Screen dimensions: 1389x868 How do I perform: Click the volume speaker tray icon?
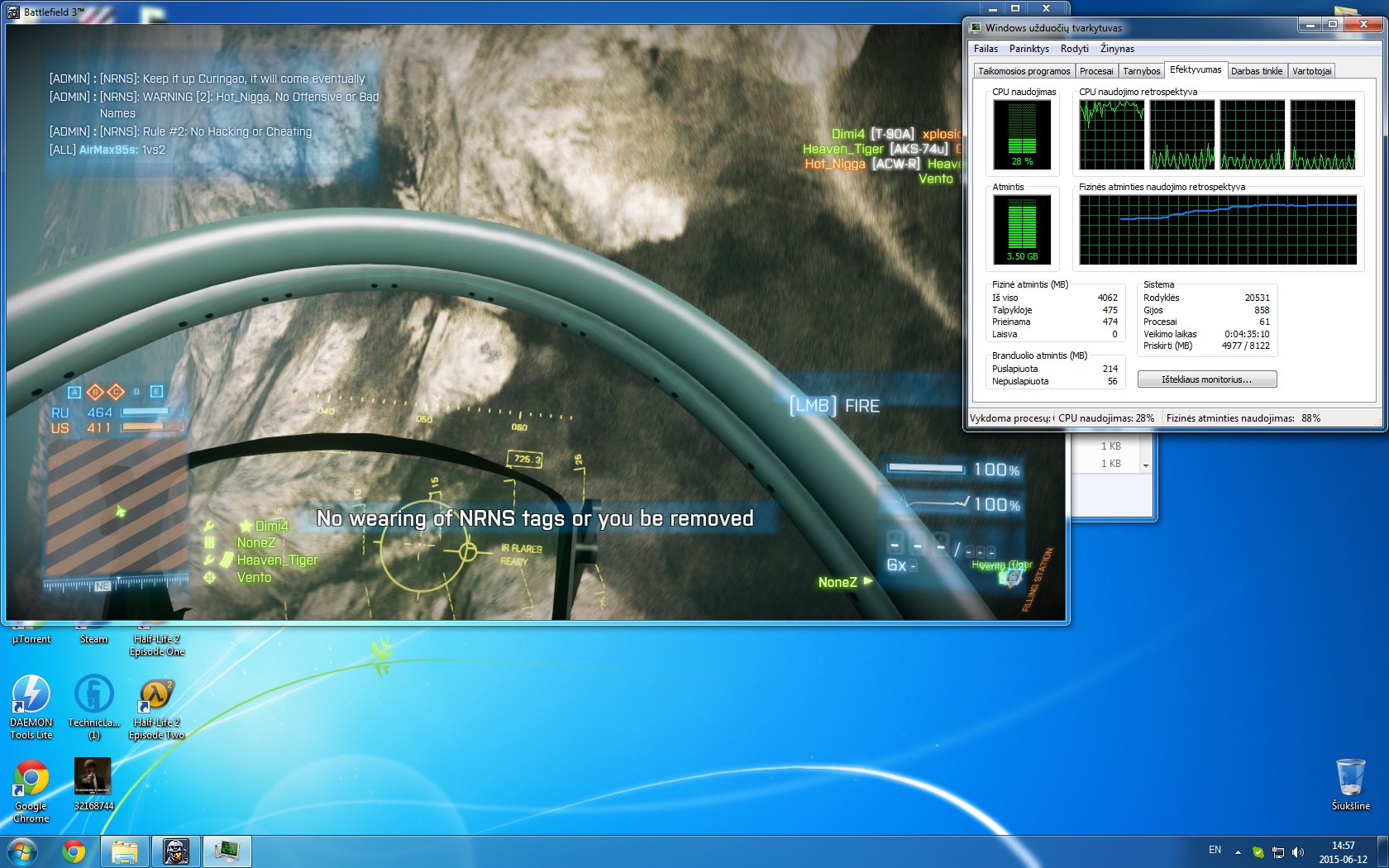point(1297,852)
